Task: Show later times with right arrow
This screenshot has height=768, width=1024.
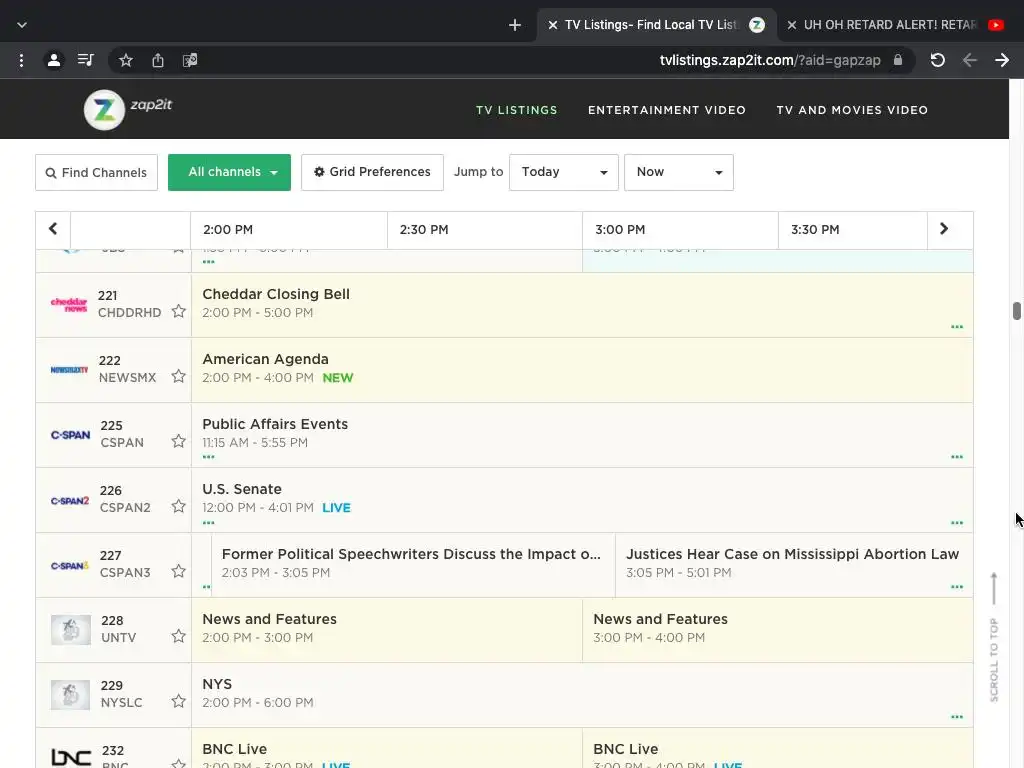Action: pos(944,229)
